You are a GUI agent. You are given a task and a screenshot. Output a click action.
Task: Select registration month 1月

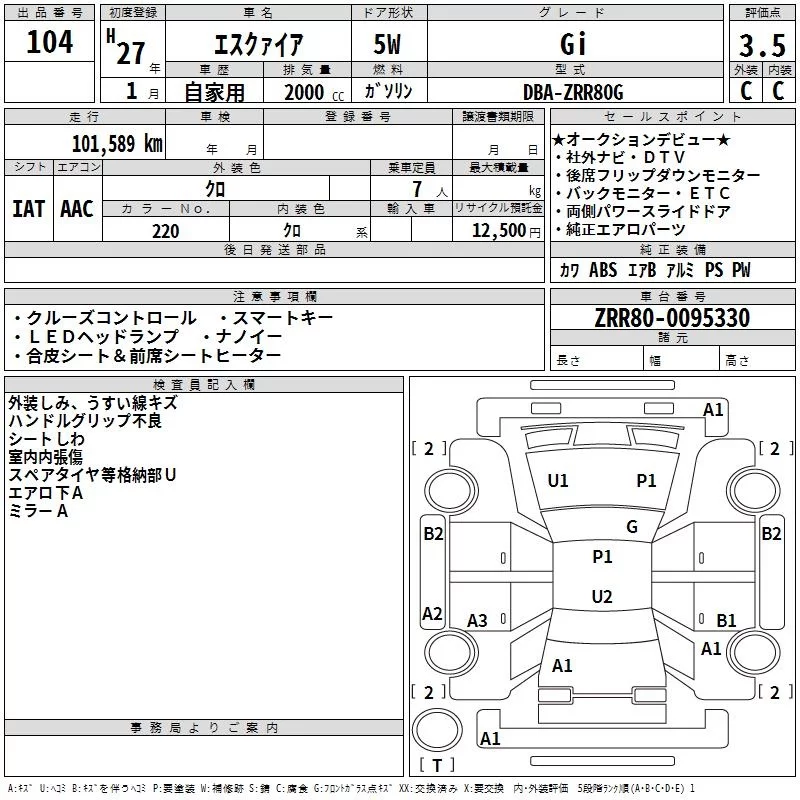[142, 91]
